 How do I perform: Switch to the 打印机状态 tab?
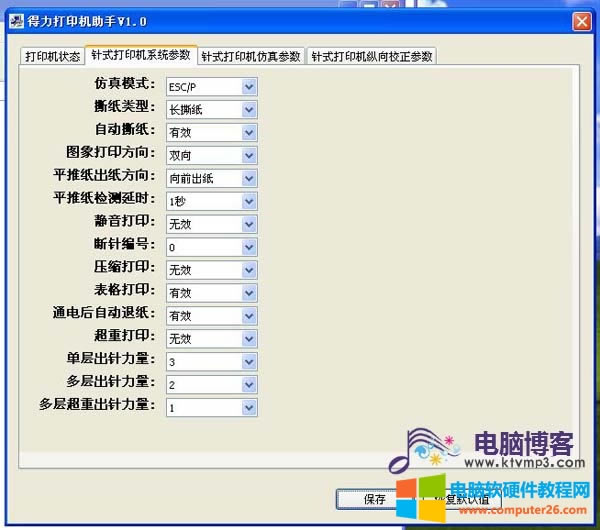click(x=52, y=57)
